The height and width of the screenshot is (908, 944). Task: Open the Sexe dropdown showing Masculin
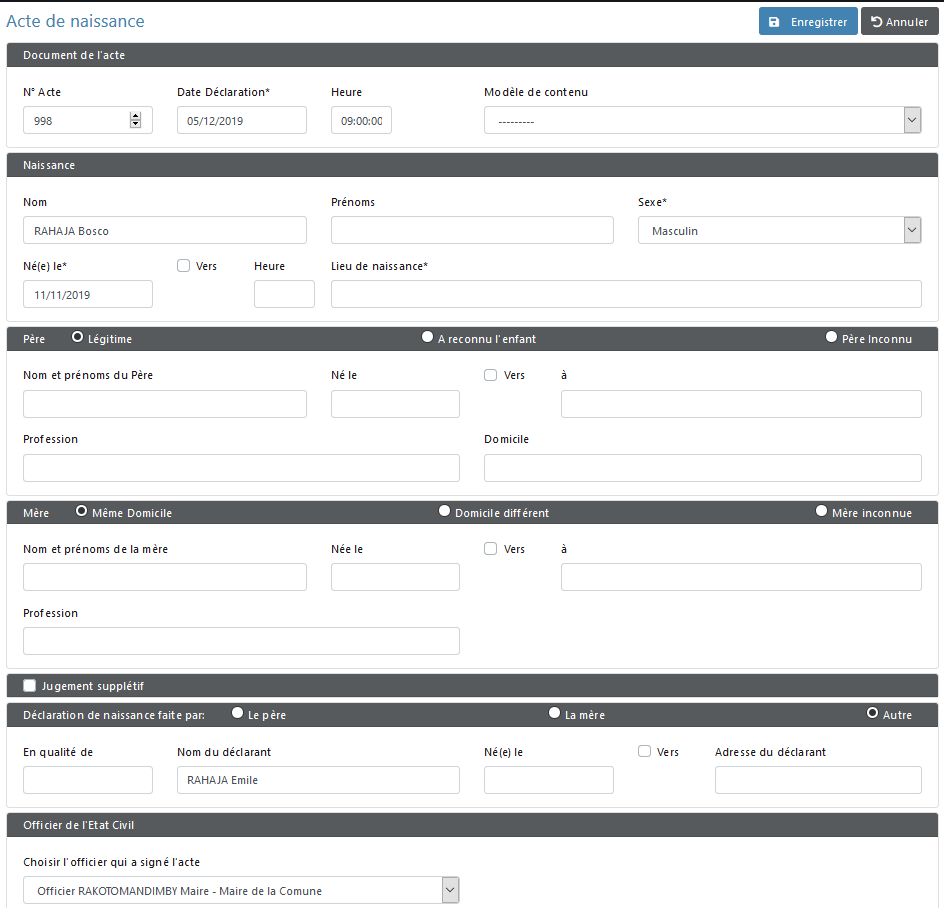click(780, 230)
